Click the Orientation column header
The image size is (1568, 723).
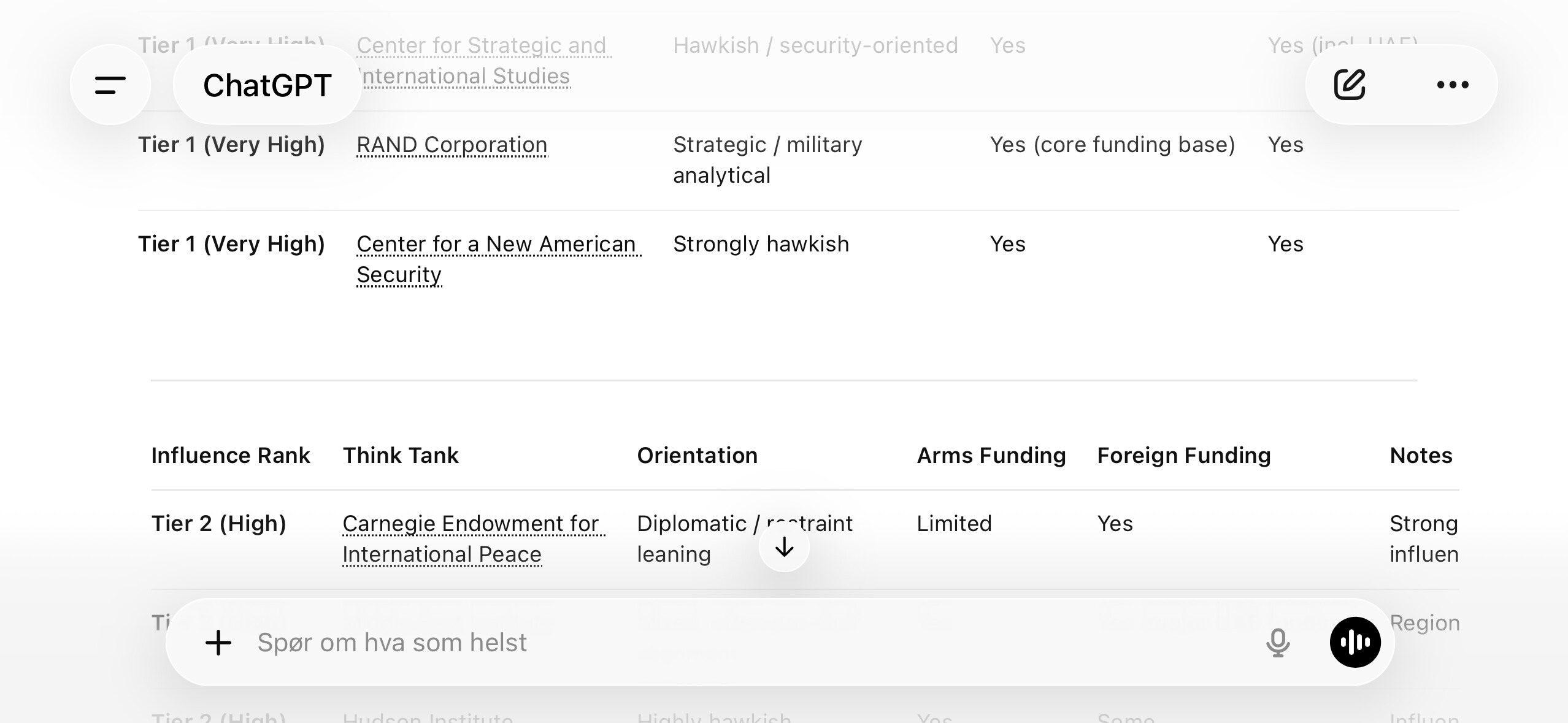click(697, 456)
